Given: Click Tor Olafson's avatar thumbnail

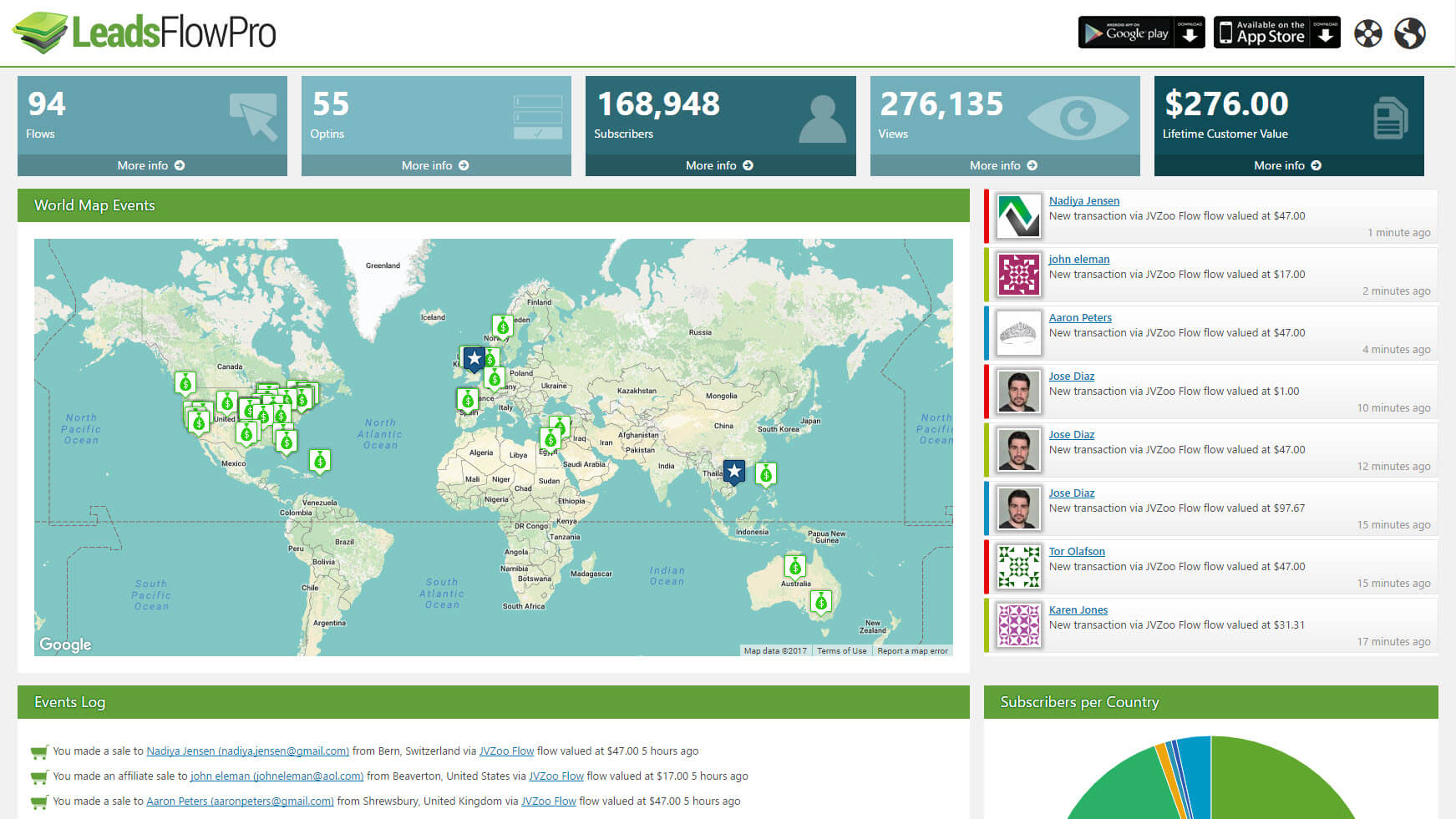Looking at the screenshot, I should pos(1019,567).
